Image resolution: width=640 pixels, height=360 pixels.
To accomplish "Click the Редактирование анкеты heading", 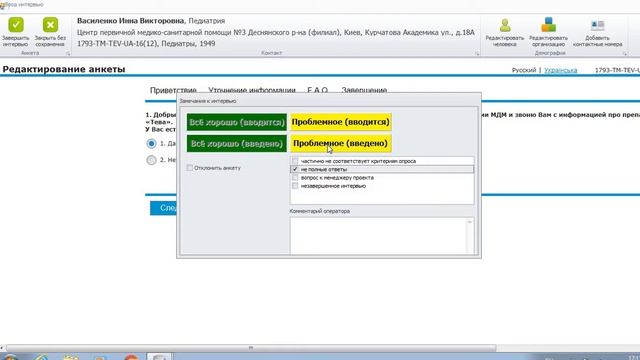I will (x=64, y=69).
